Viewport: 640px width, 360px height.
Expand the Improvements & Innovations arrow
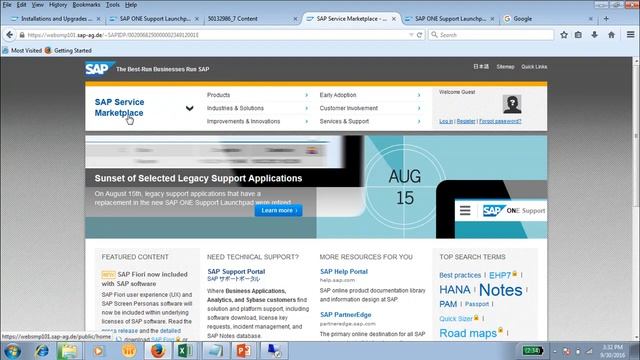point(307,121)
